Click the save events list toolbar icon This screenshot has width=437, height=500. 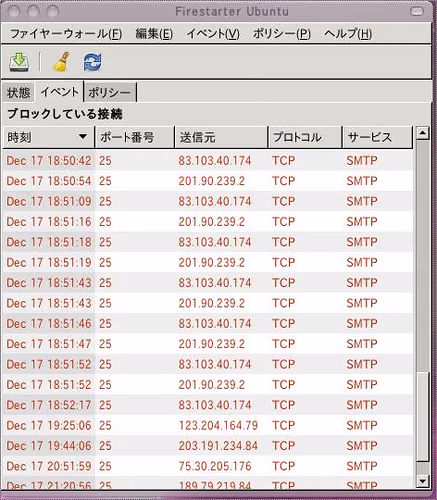coord(19,62)
